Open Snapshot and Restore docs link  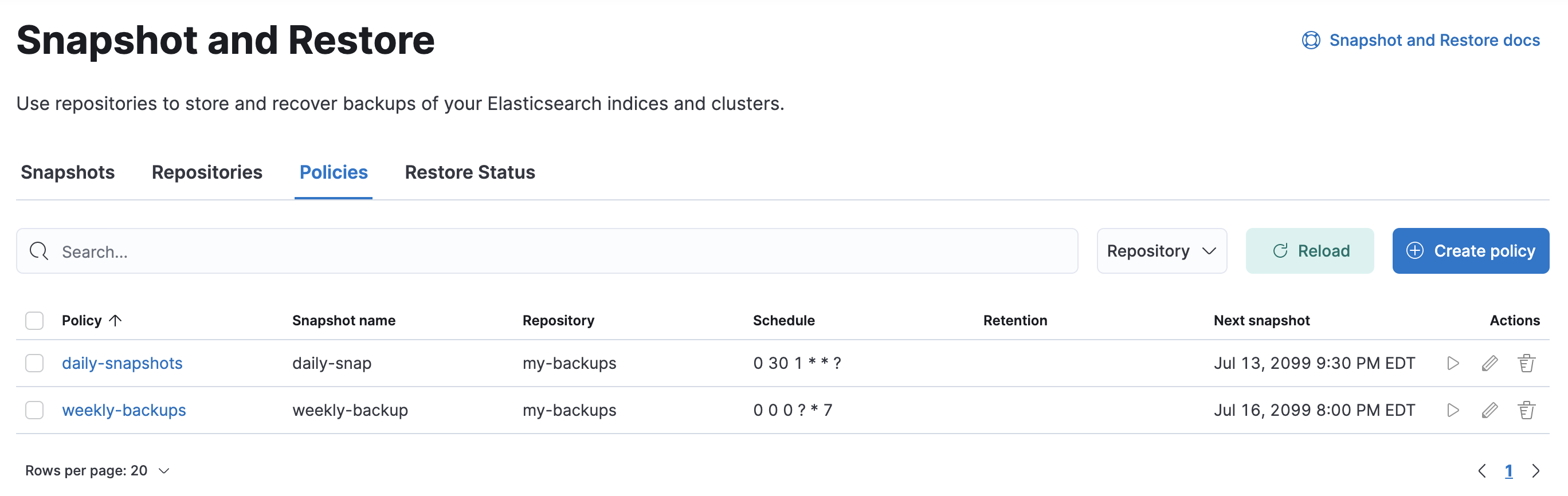point(1433,40)
